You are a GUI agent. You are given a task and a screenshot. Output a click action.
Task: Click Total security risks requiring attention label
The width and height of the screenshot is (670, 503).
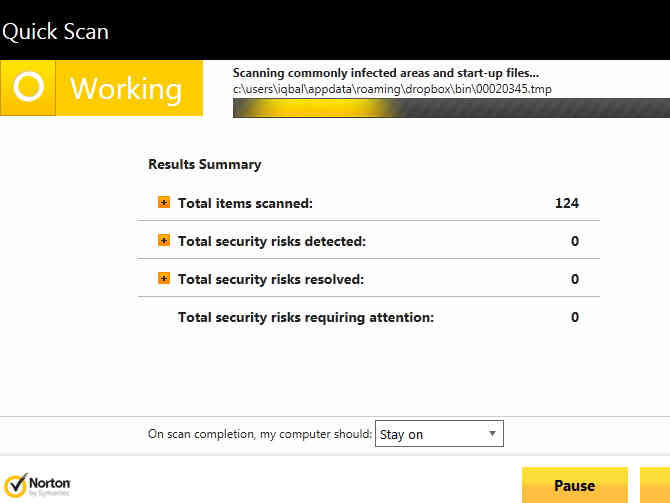305,317
